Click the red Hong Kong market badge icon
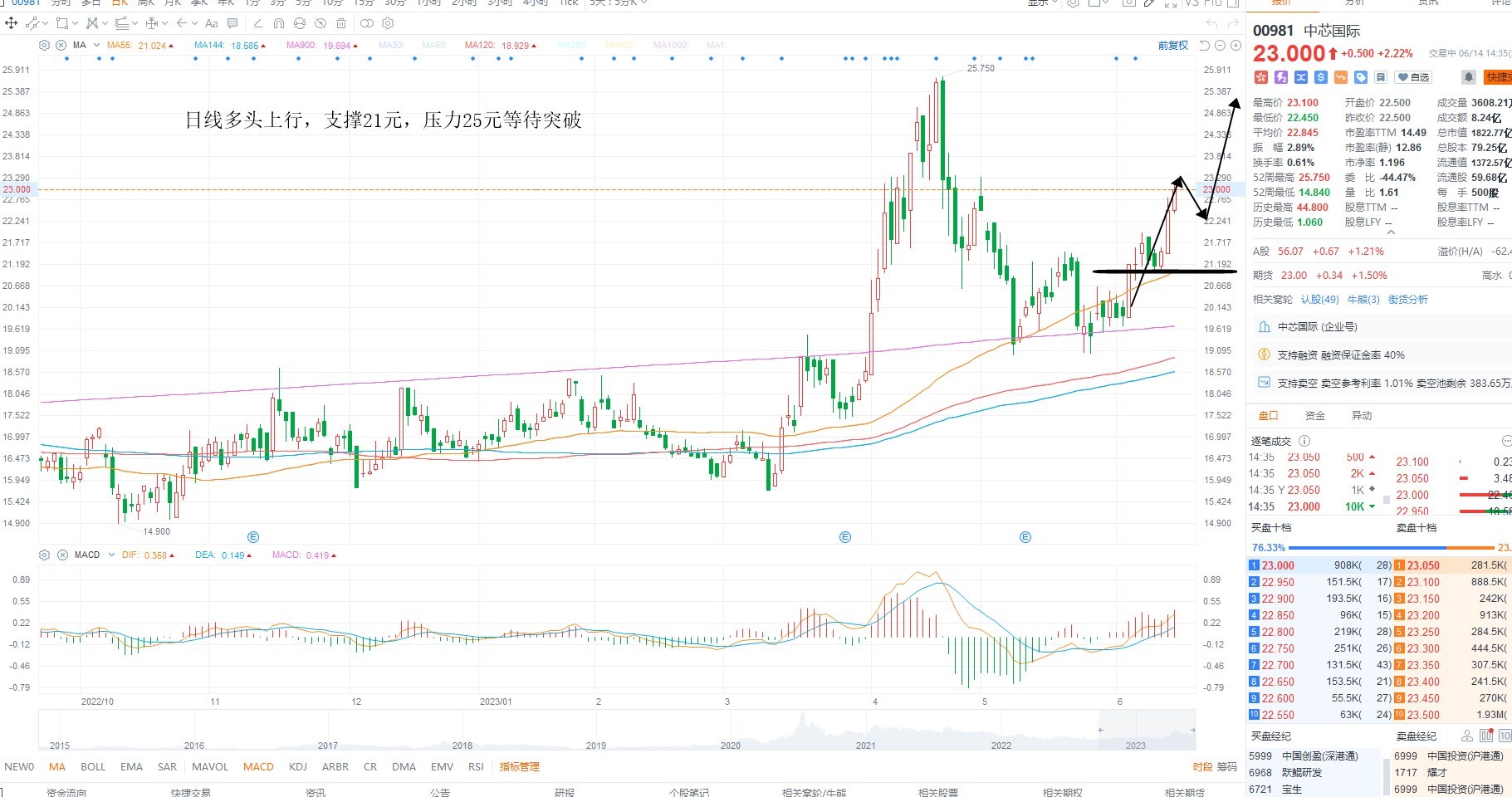This screenshot has width=1512, height=797. pos(1261,77)
